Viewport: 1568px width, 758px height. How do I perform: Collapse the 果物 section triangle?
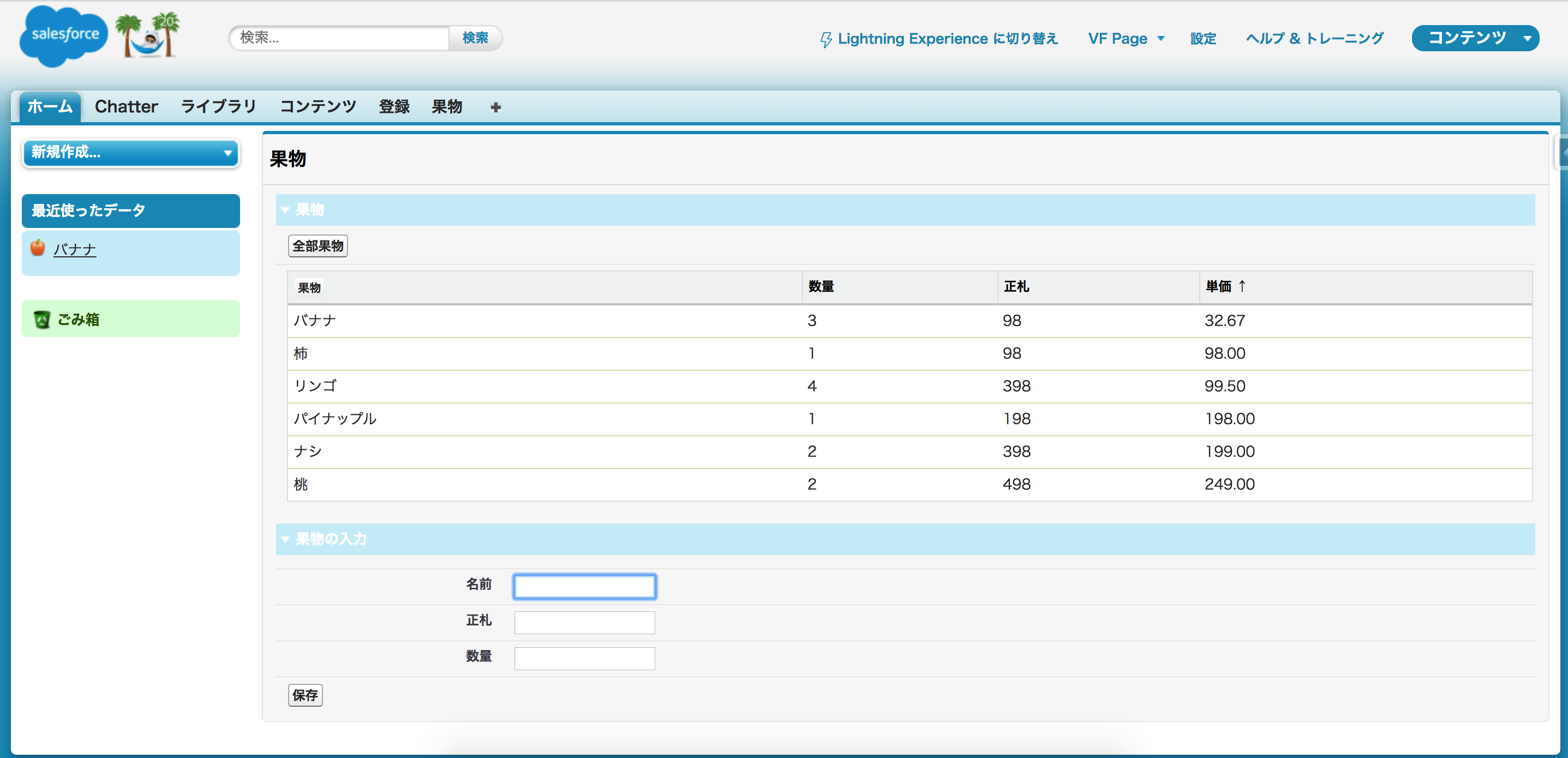285,210
